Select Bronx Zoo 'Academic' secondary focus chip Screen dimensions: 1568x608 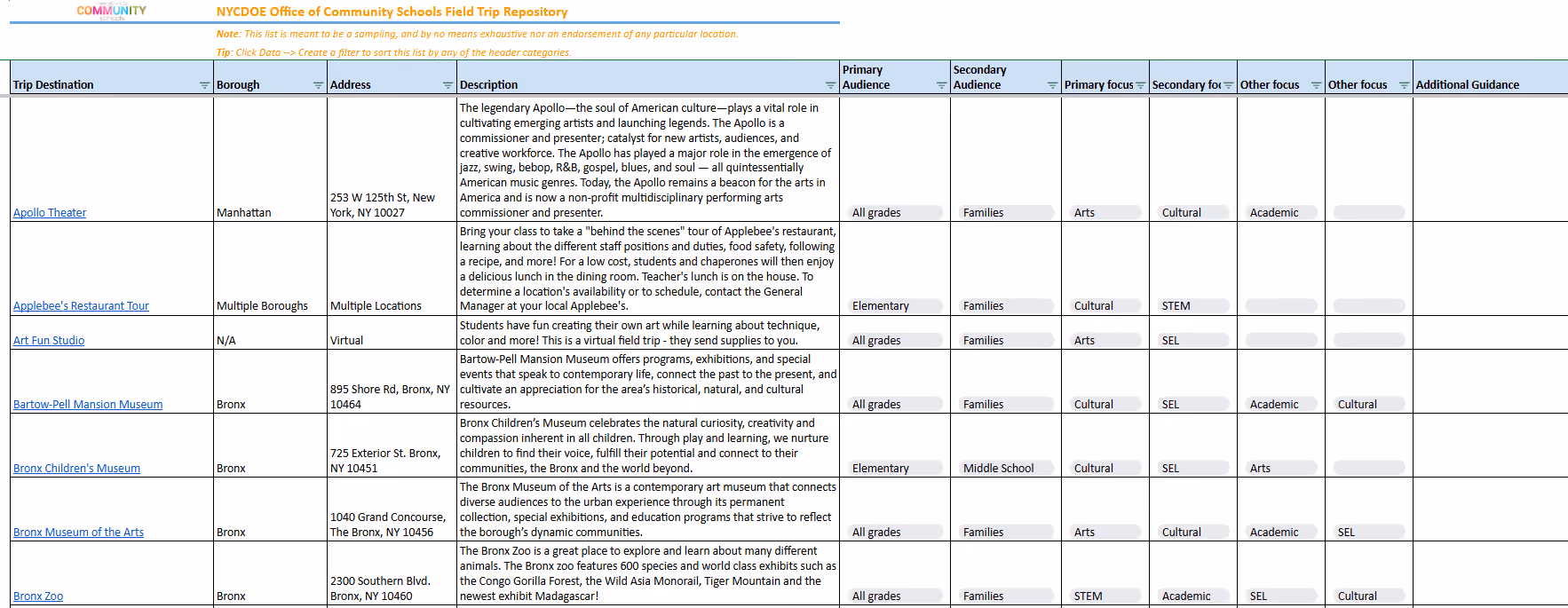tap(1192, 596)
